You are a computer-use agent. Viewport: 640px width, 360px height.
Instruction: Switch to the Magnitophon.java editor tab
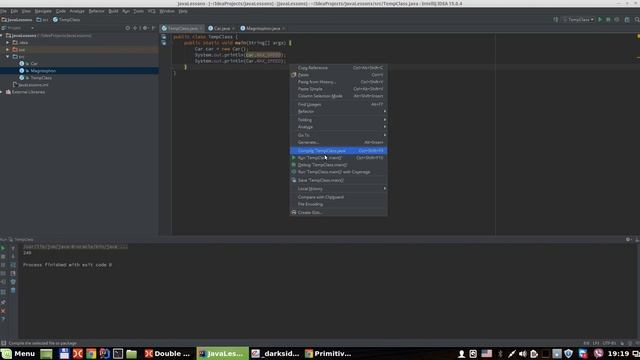click(x=262, y=29)
